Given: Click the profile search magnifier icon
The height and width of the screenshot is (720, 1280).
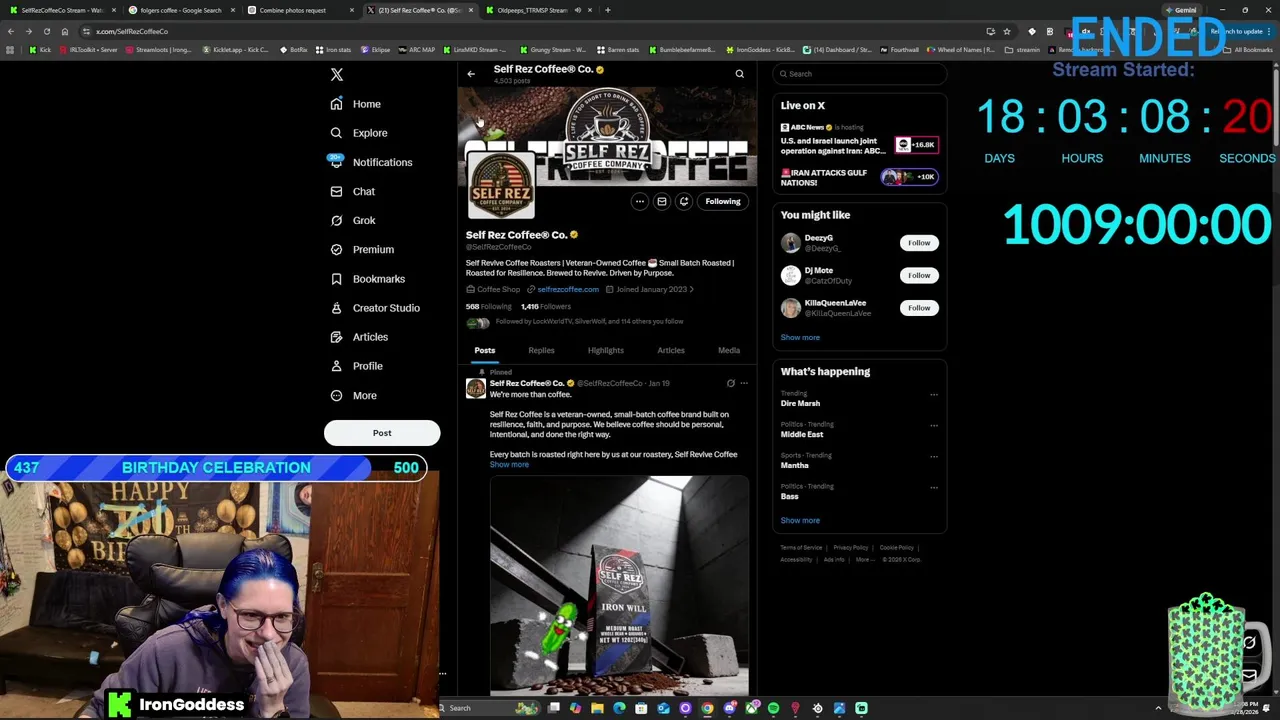Looking at the screenshot, I should [x=740, y=74].
